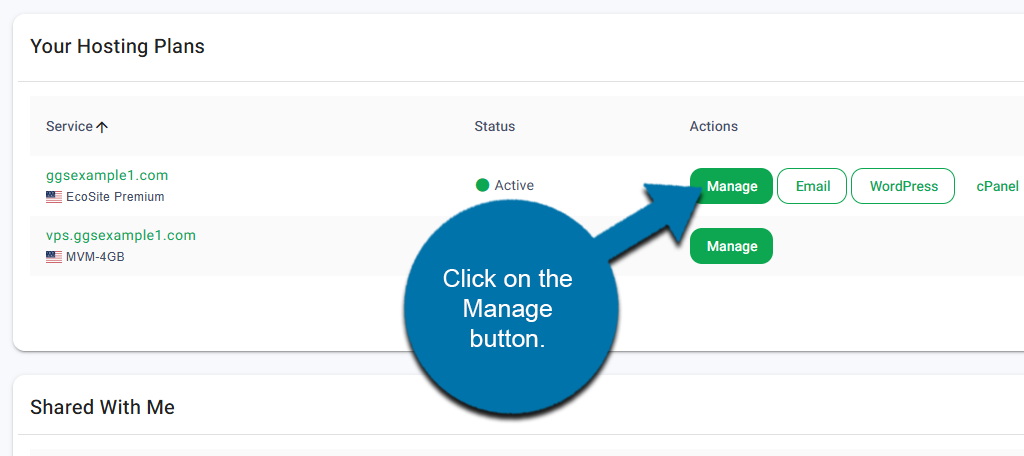
Task: Click the US flag beside MVM-4GB
Action: [54, 257]
